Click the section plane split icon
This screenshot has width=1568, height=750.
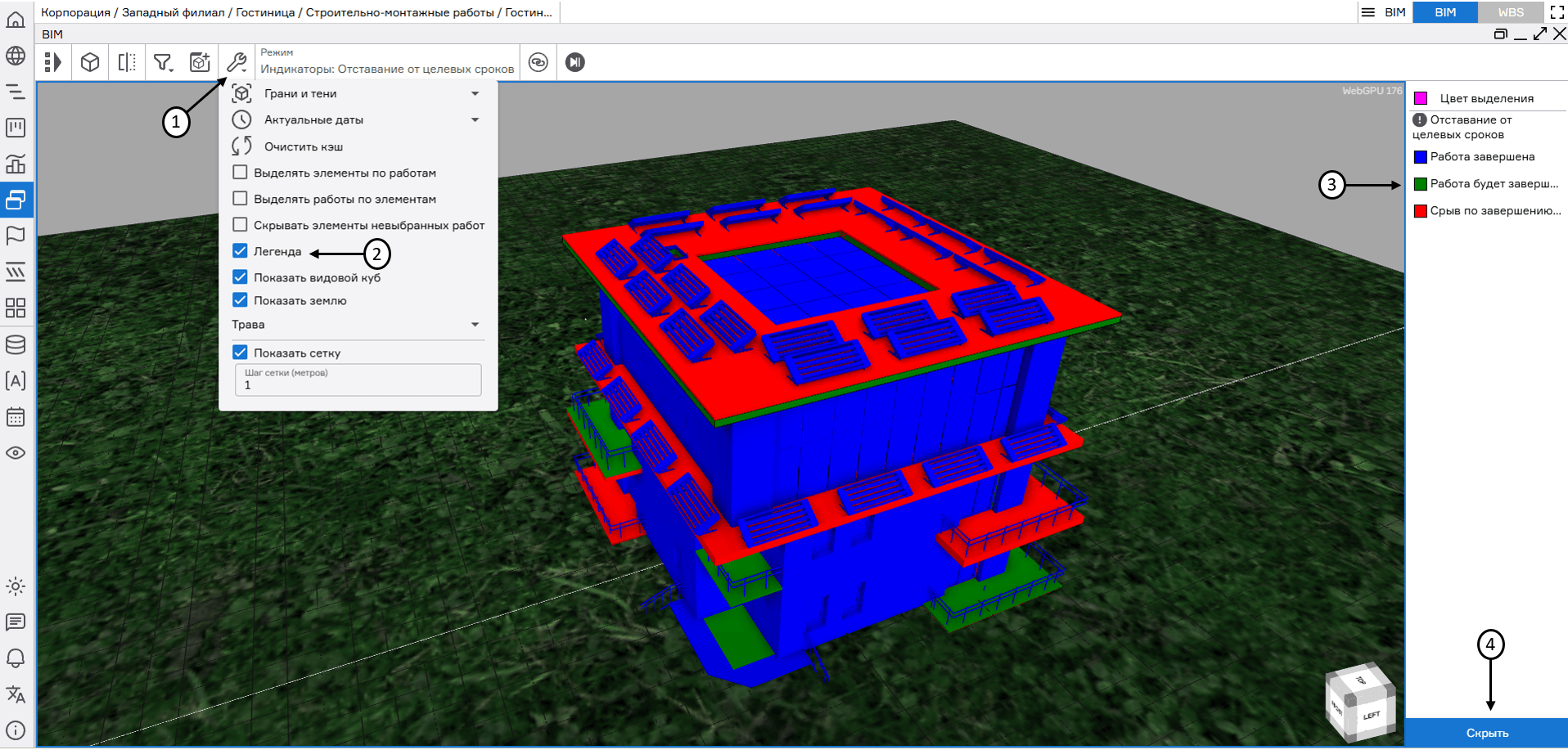(127, 62)
